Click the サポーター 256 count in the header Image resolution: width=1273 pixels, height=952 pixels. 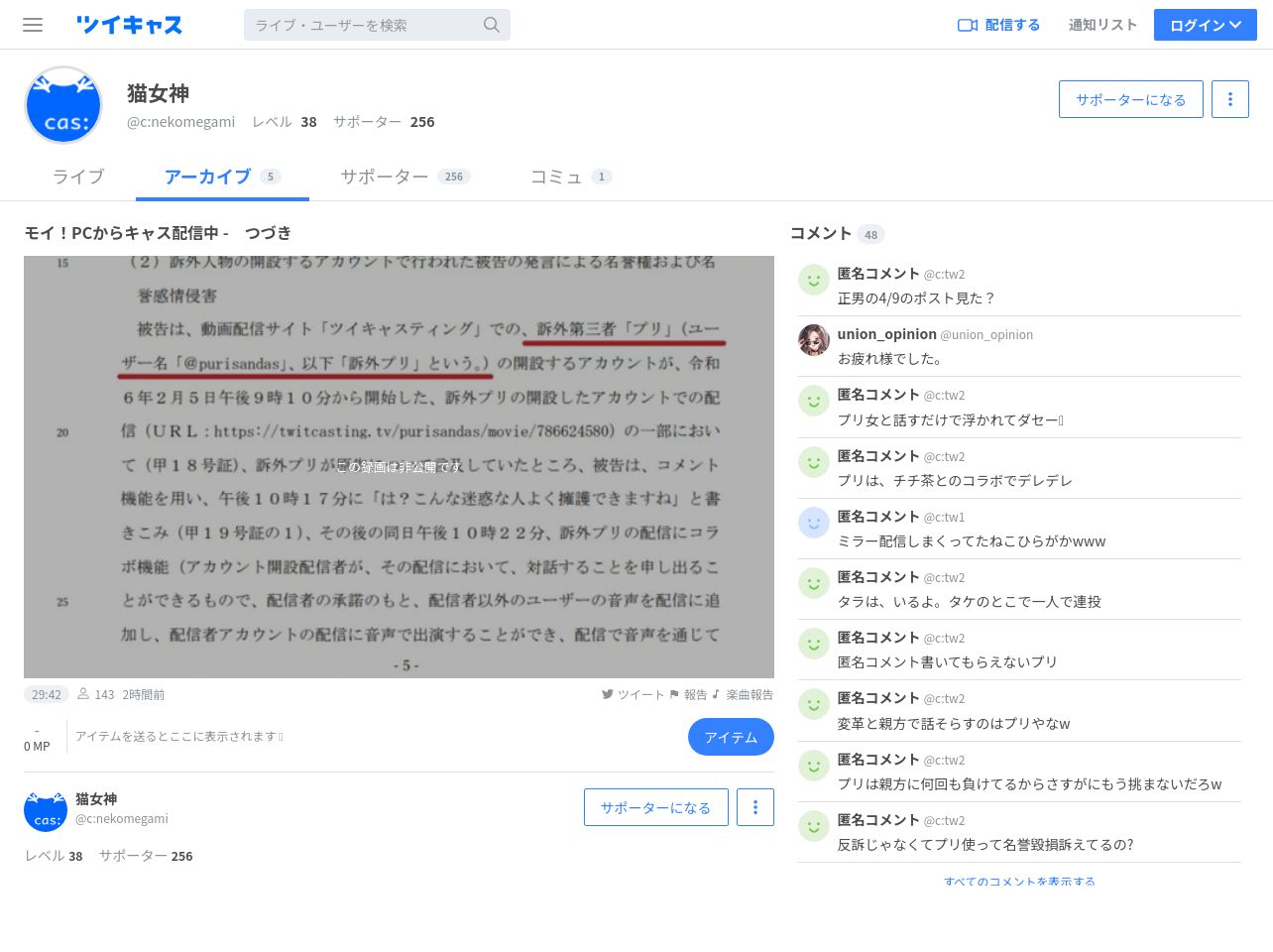coord(384,122)
